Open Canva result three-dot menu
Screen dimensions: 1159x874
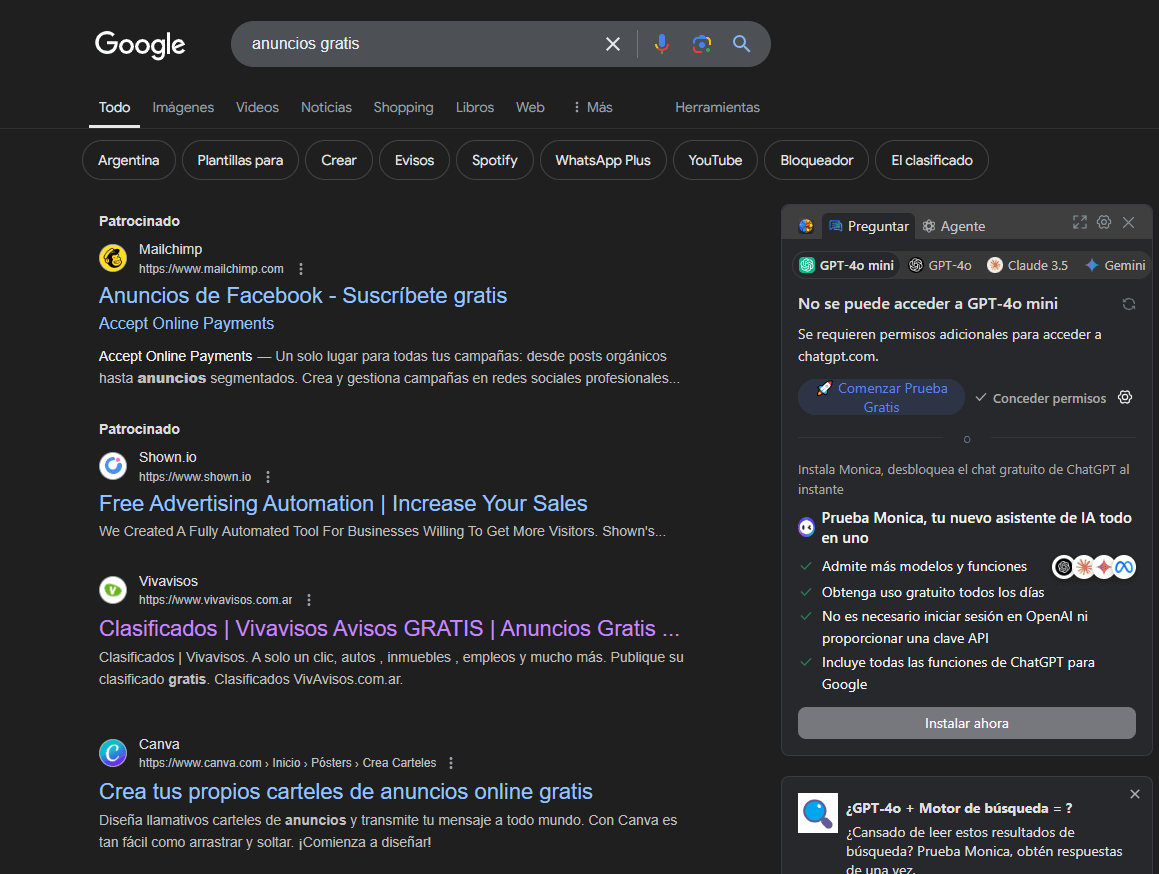click(451, 763)
